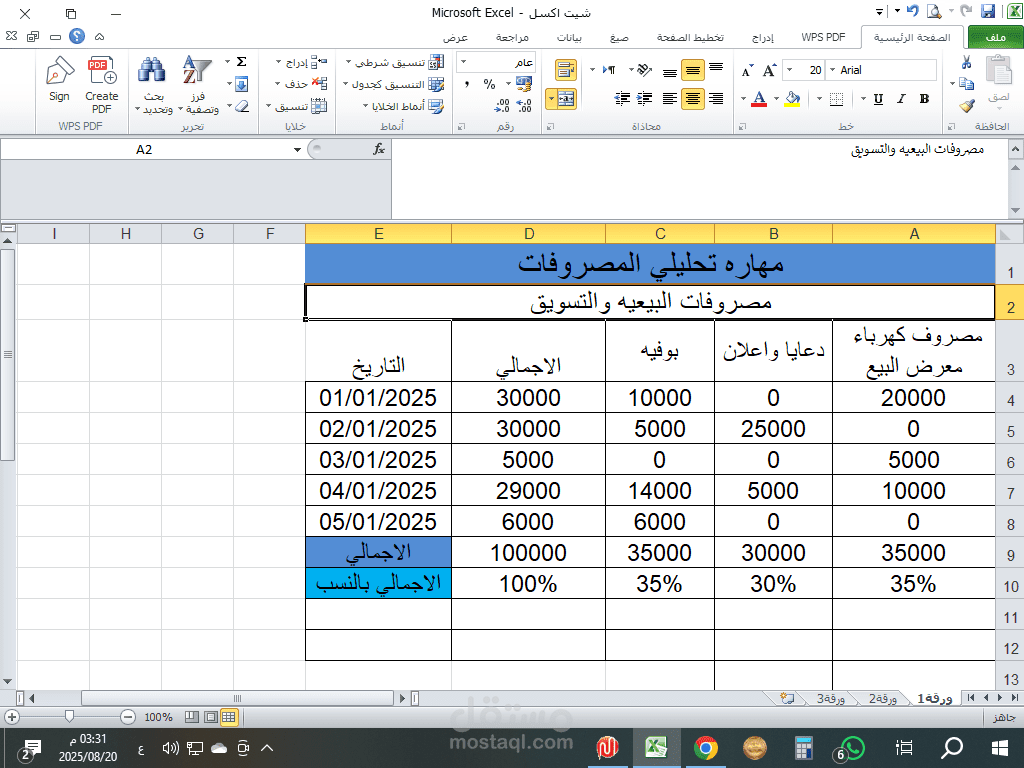Expand the formula bar chevron
Screen dimensions: 1024x768
point(1015,149)
